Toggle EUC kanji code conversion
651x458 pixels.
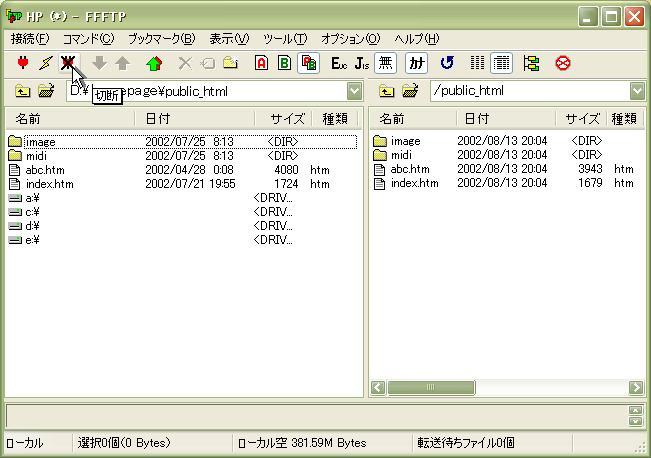coord(338,63)
